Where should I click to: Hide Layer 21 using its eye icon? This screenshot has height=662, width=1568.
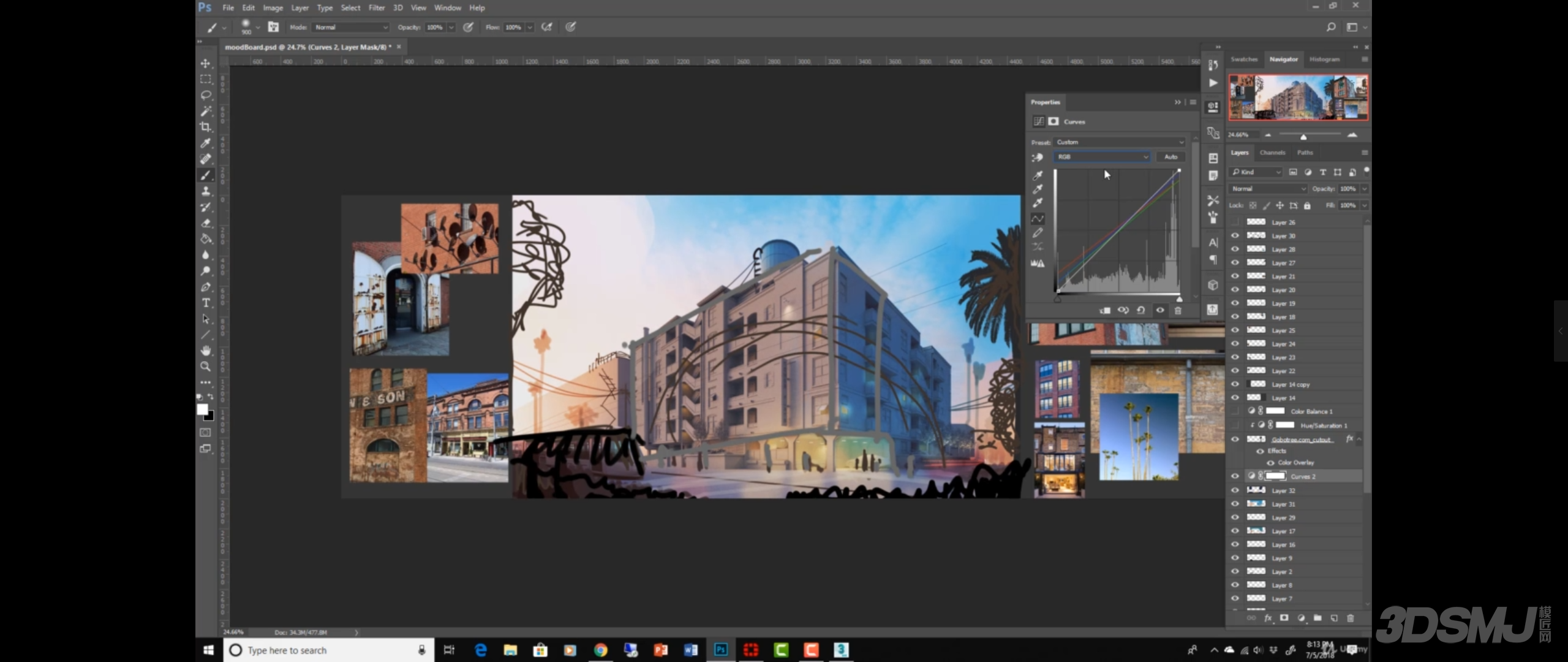(1235, 276)
